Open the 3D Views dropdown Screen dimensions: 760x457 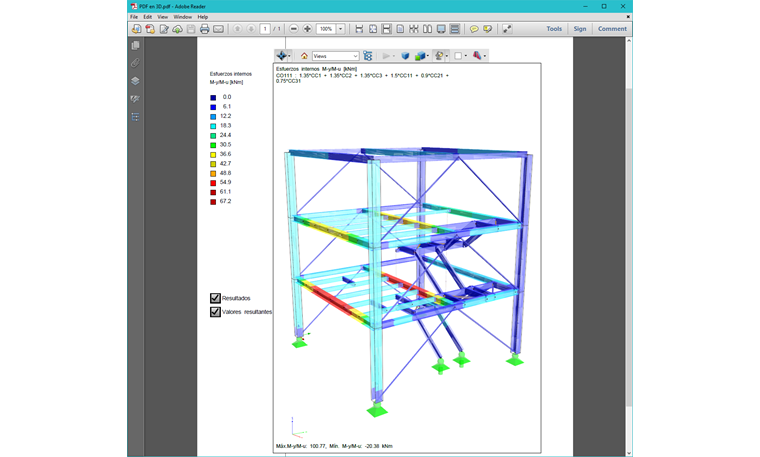click(x=335, y=56)
